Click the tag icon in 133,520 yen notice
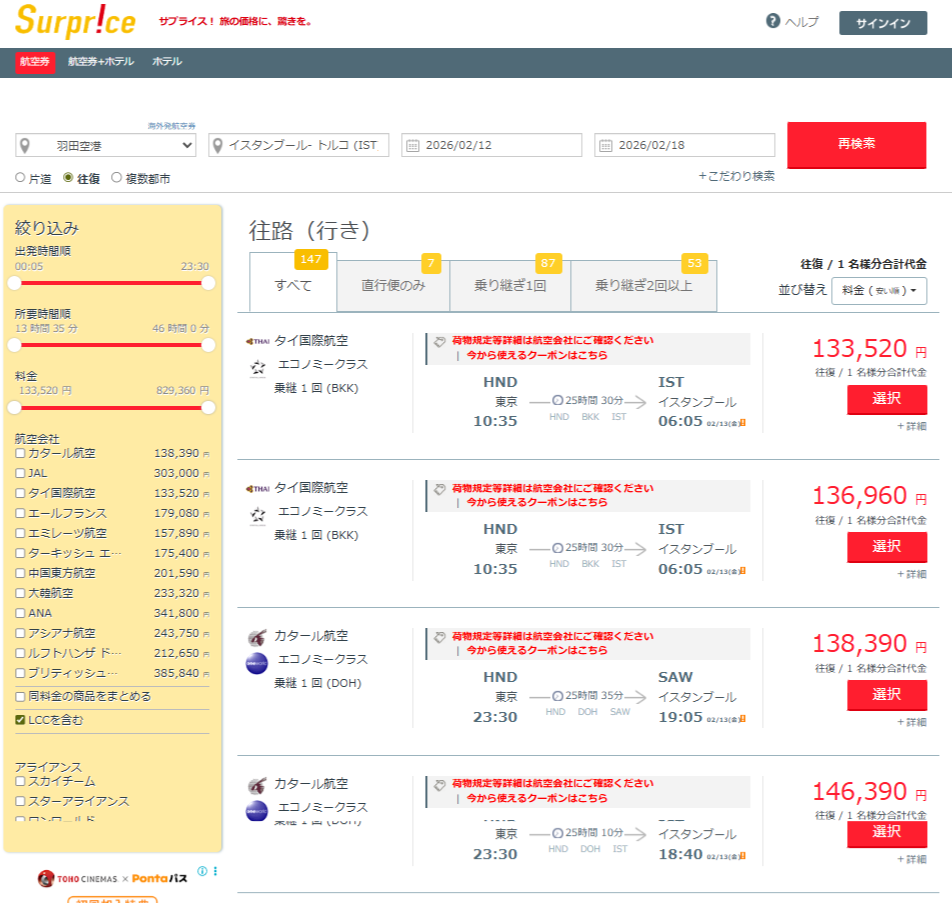Screen dimensions: 952x903 (440, 341)
